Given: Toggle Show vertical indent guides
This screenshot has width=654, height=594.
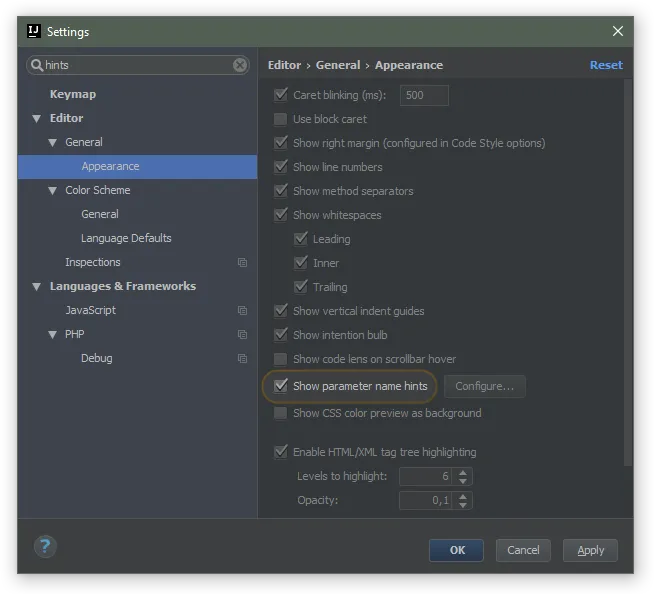Looking at the screenshot, I should pyautogui.click(x=281, y=311).
